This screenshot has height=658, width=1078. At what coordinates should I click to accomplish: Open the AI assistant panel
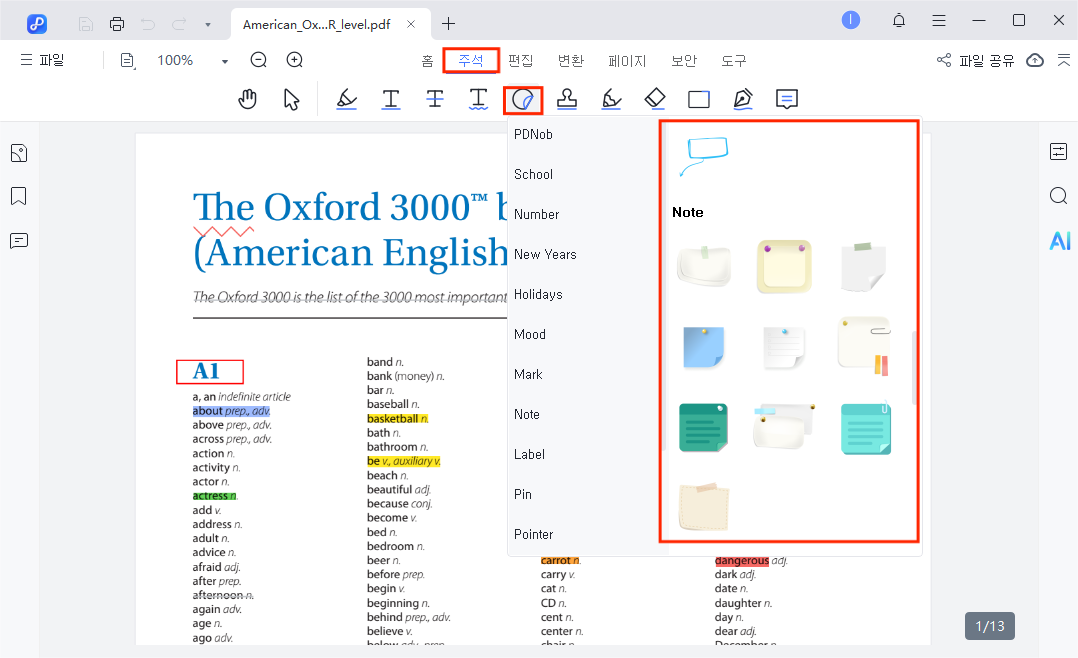pos(1059,240)
